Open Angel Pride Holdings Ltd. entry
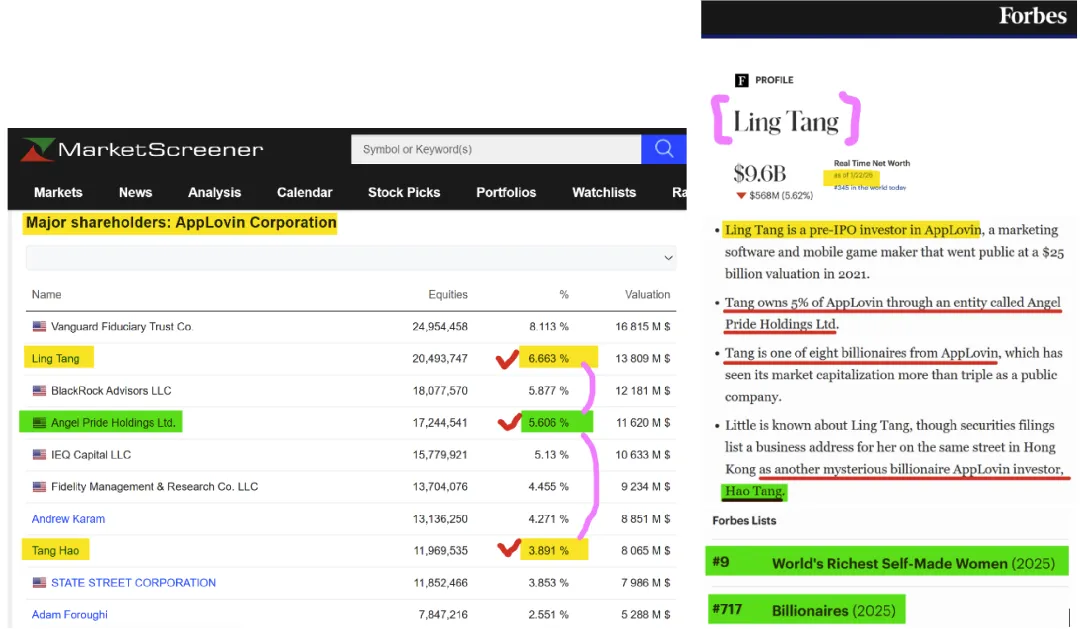 [113, 422]
